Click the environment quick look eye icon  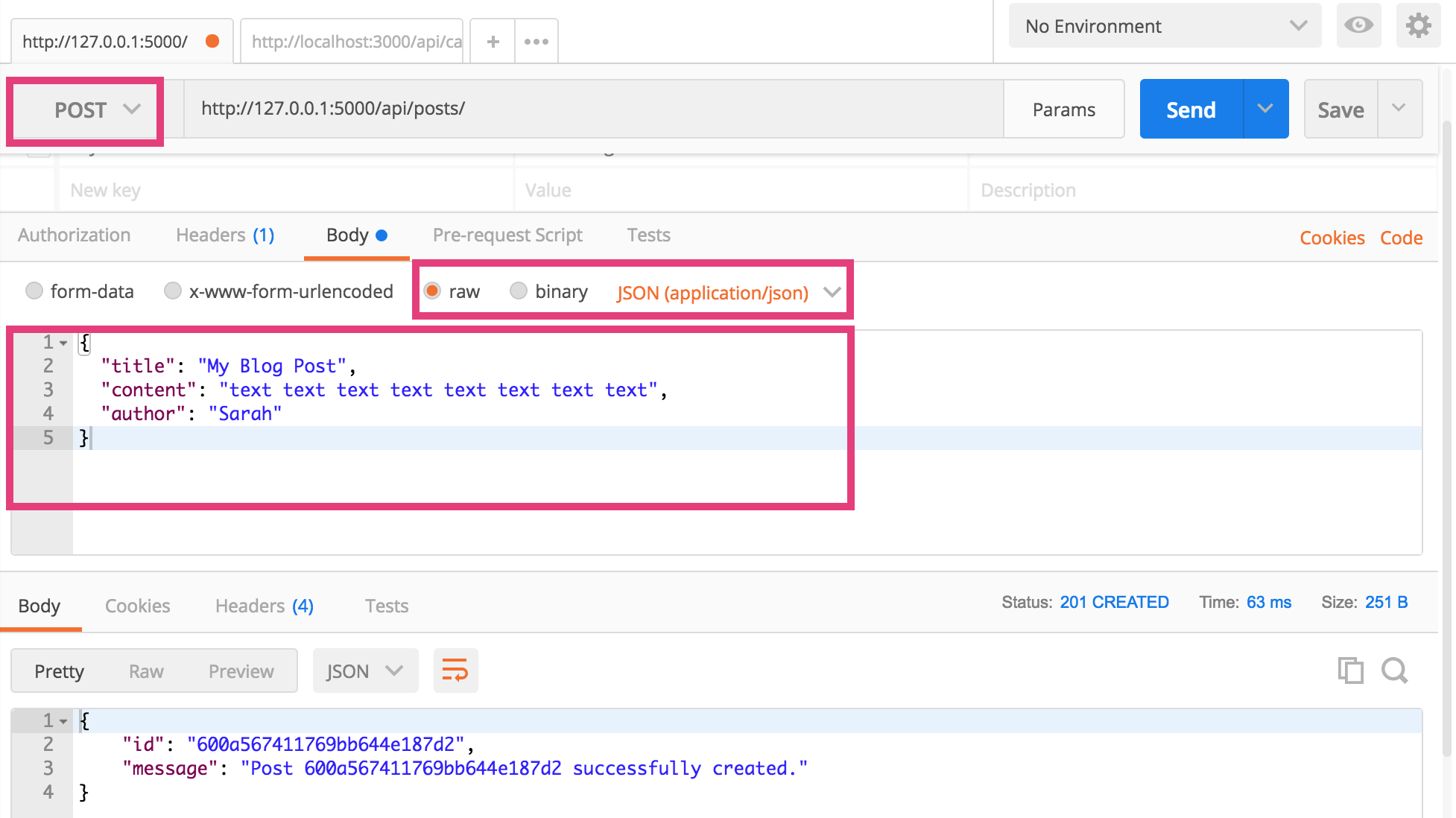[x=1358, y=26]
